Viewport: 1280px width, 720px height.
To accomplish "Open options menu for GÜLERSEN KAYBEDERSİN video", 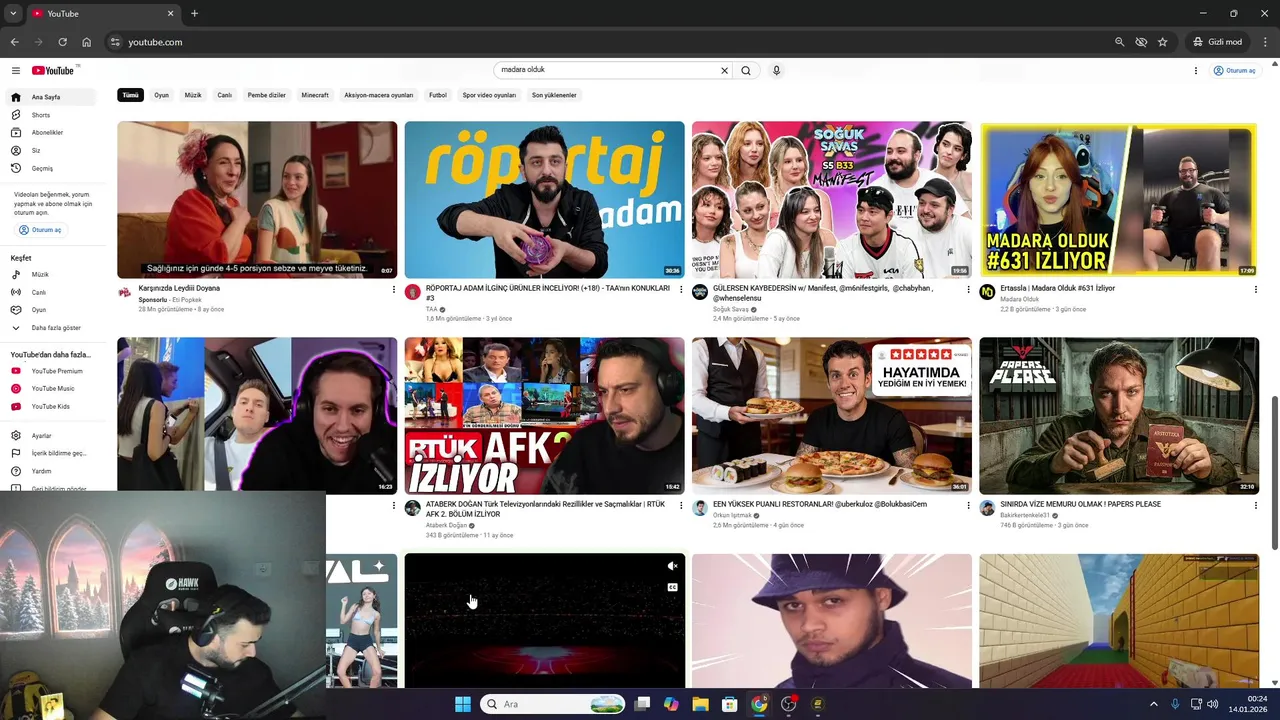I will (968, 289).
